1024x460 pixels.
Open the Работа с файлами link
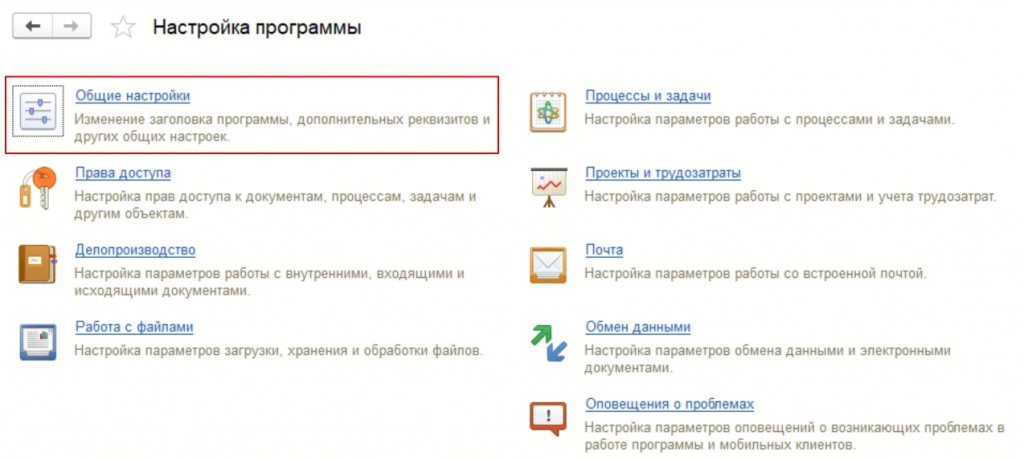(134, 327)
